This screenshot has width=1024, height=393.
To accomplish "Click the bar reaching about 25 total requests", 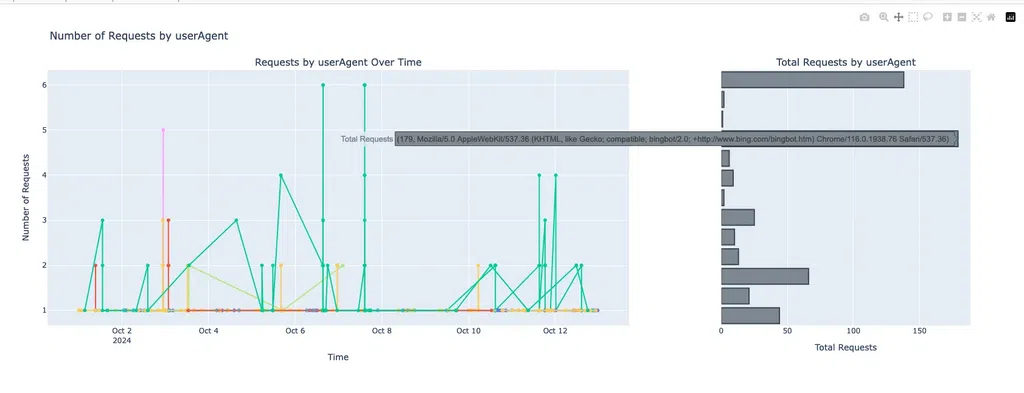I will tap(738, 217).
